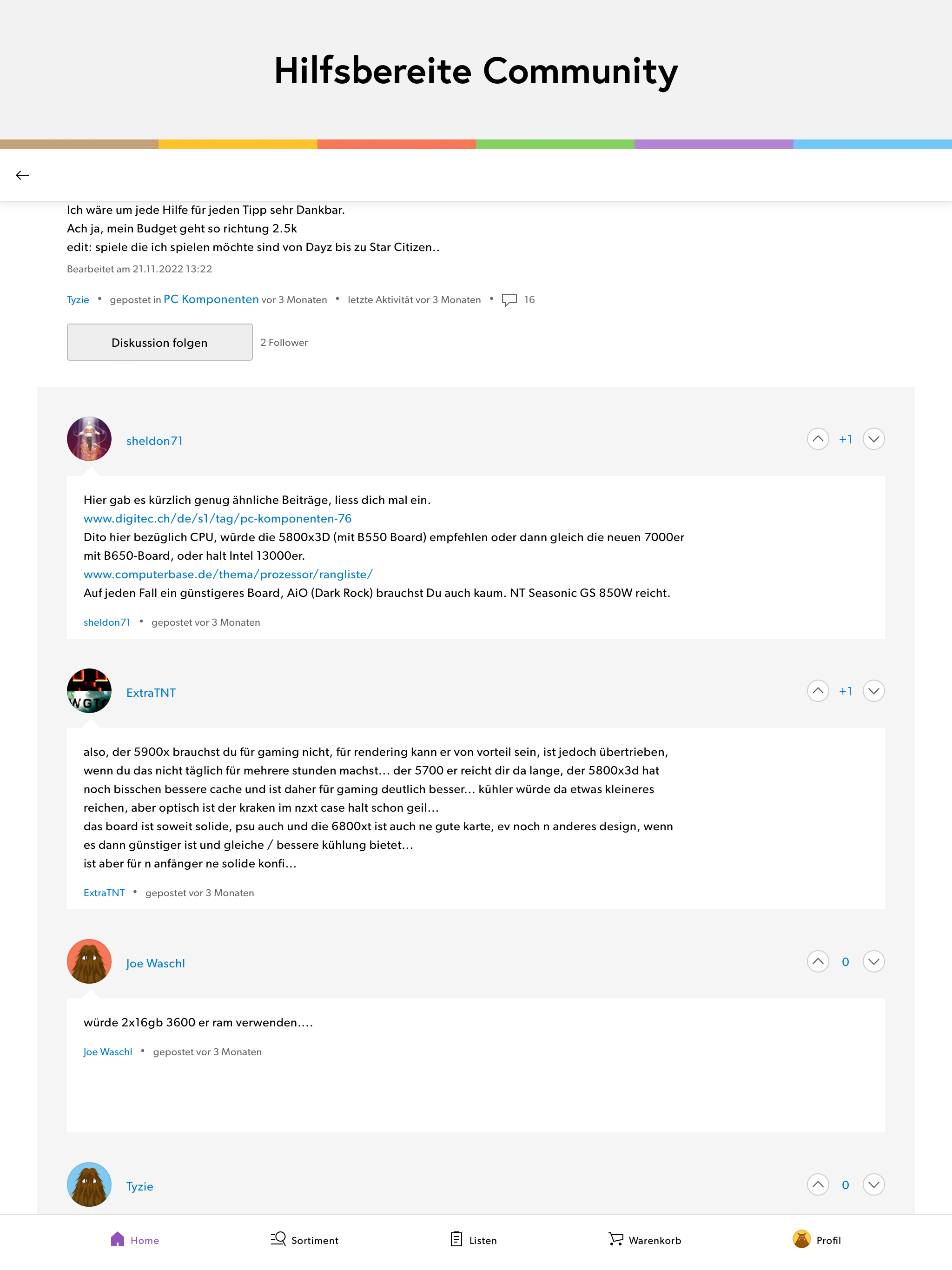
Task: Click ExtraTNT's profile avatar
Action: point(89,691)
